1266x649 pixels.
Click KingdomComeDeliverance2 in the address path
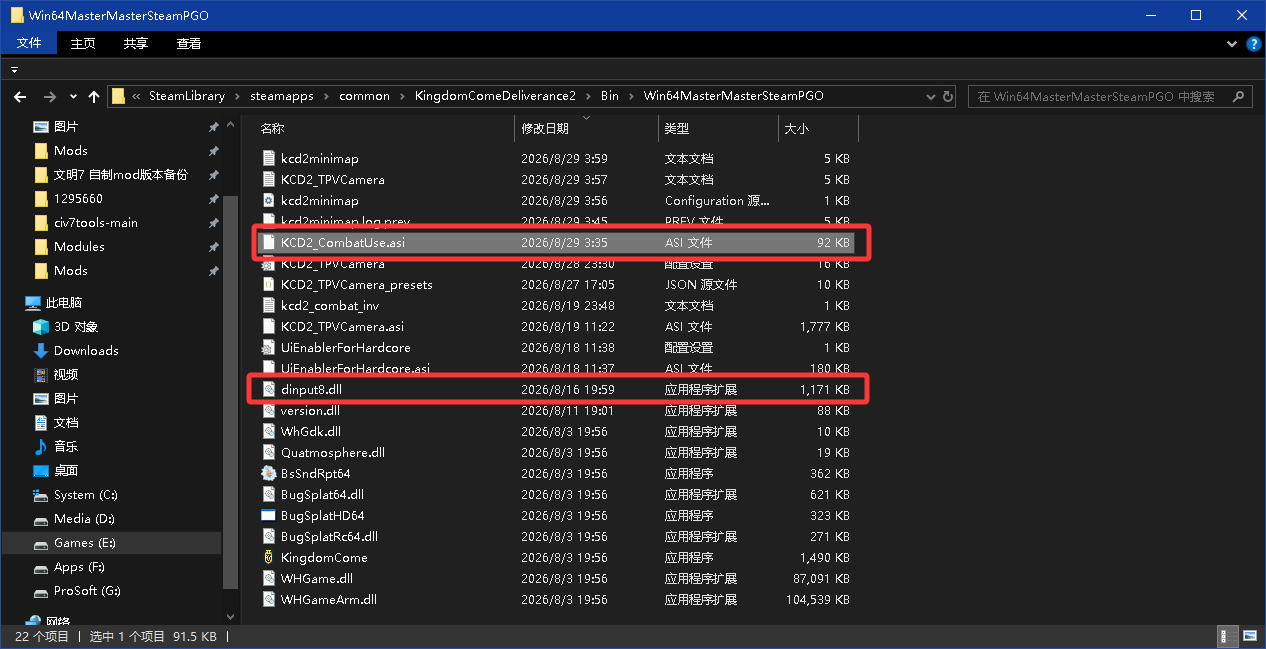click(495, 96)
